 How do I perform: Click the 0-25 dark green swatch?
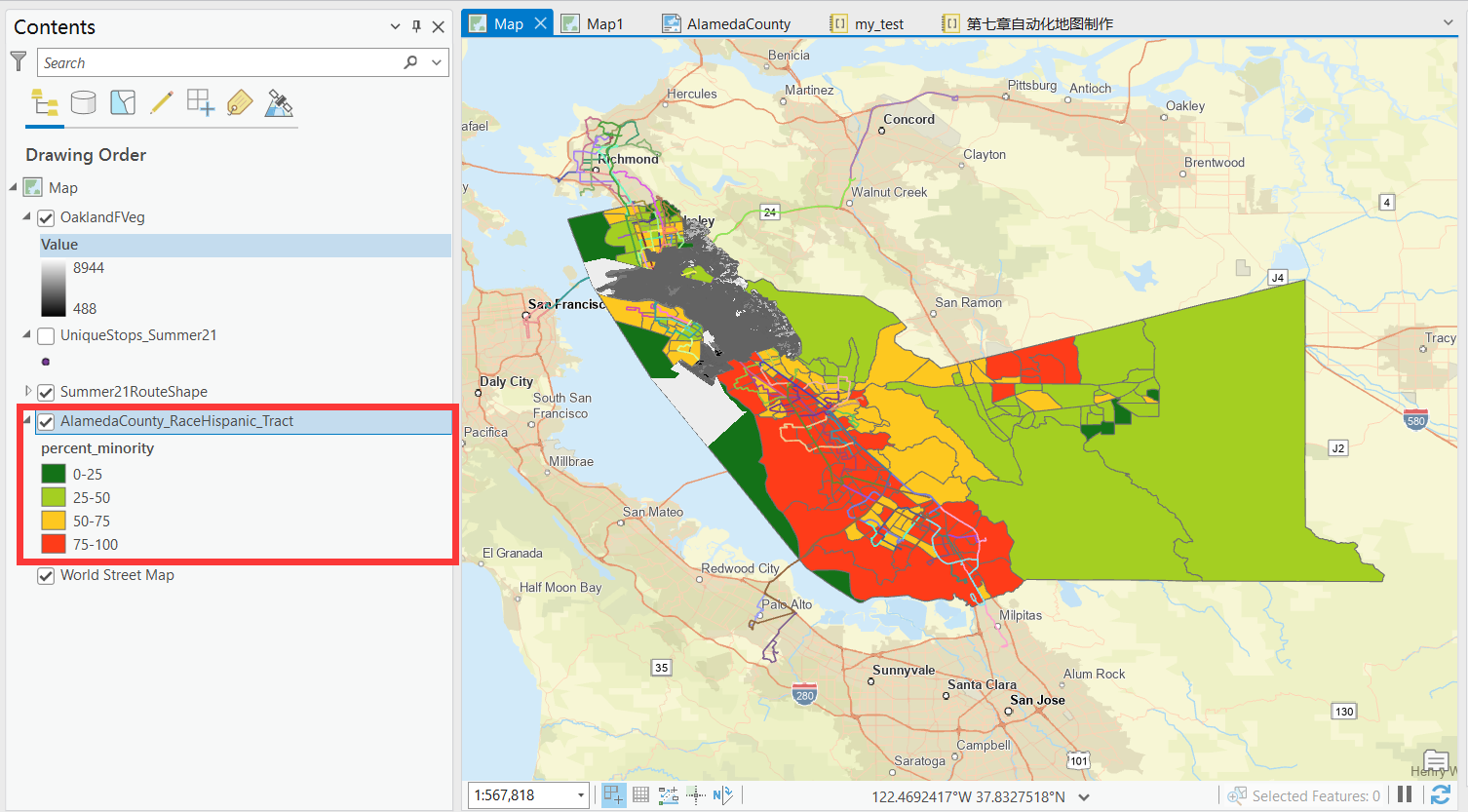[x=54, y=474]
